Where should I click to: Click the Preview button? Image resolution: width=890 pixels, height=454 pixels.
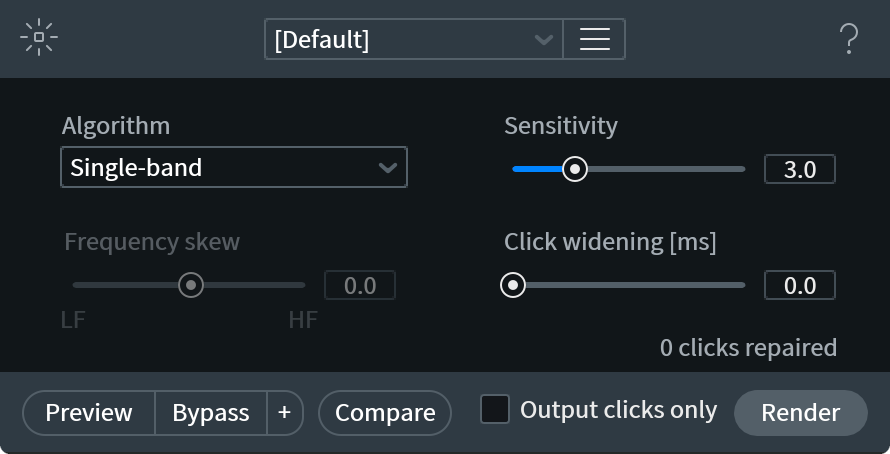89,413
